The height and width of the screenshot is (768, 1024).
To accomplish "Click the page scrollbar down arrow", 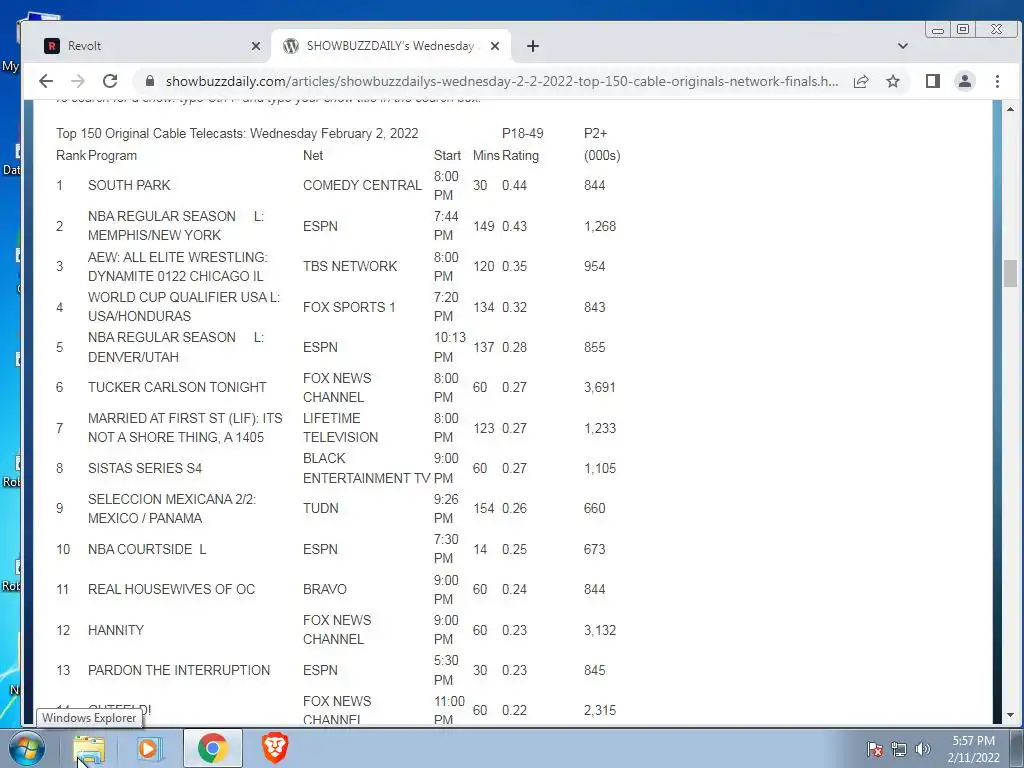I will click(x=1010, y=714).
